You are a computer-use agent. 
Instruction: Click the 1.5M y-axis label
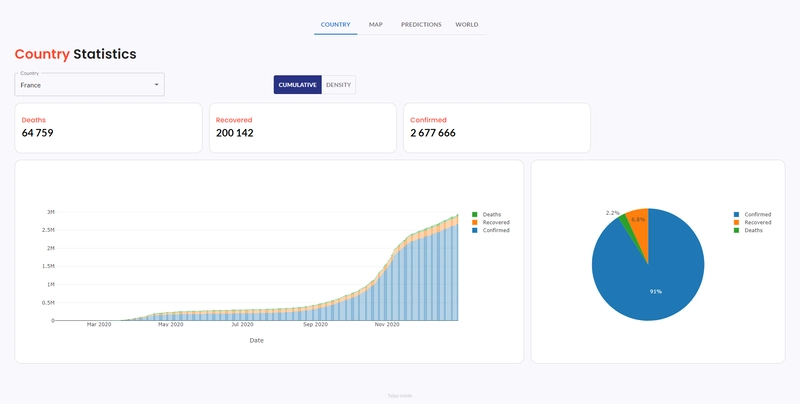pyautogui.click(x=48, y=266)
